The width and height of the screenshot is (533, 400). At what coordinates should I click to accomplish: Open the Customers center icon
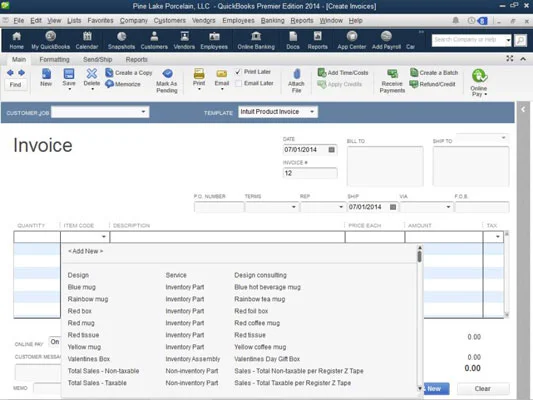[x=154, y=40]
